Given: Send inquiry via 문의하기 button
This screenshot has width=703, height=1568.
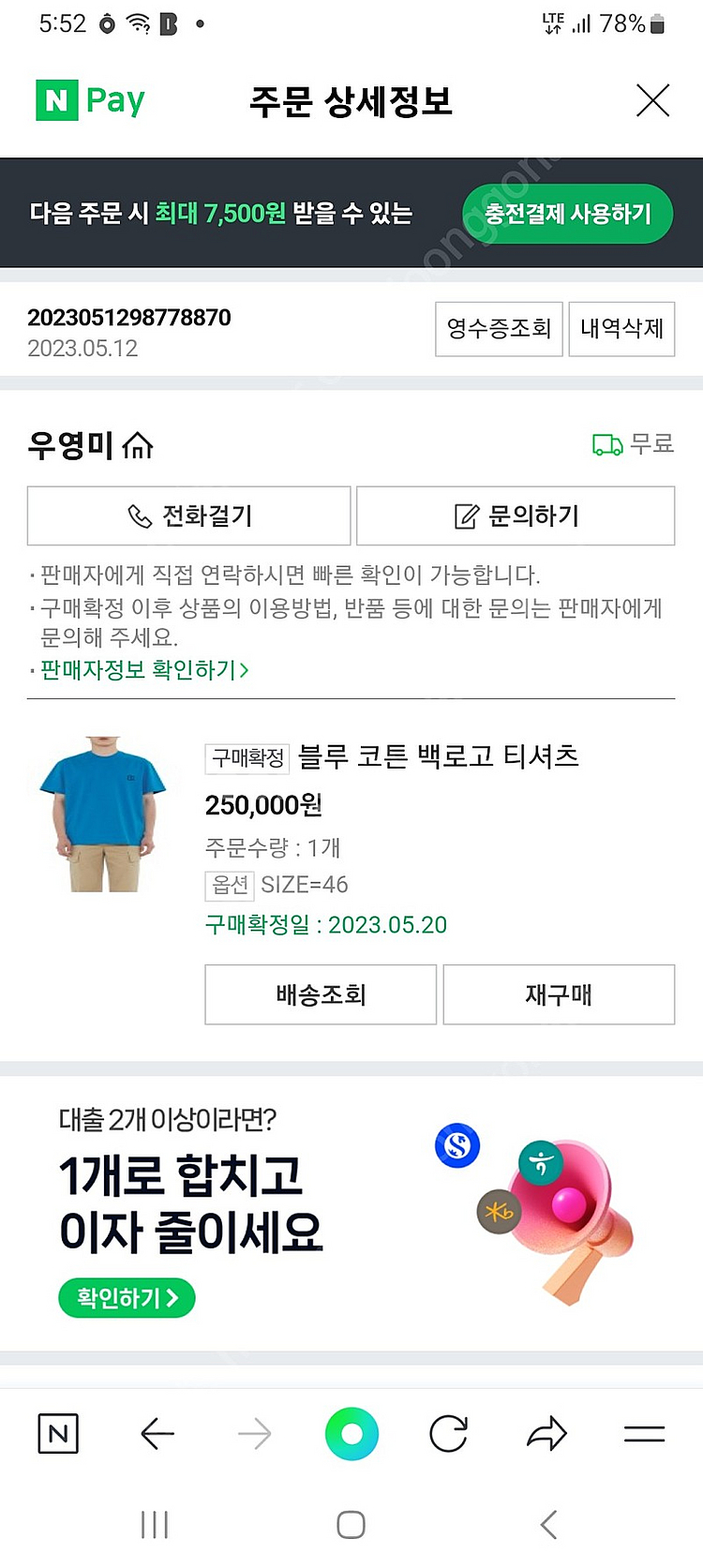Looking at the screenshot, I should tap(516, 515).
